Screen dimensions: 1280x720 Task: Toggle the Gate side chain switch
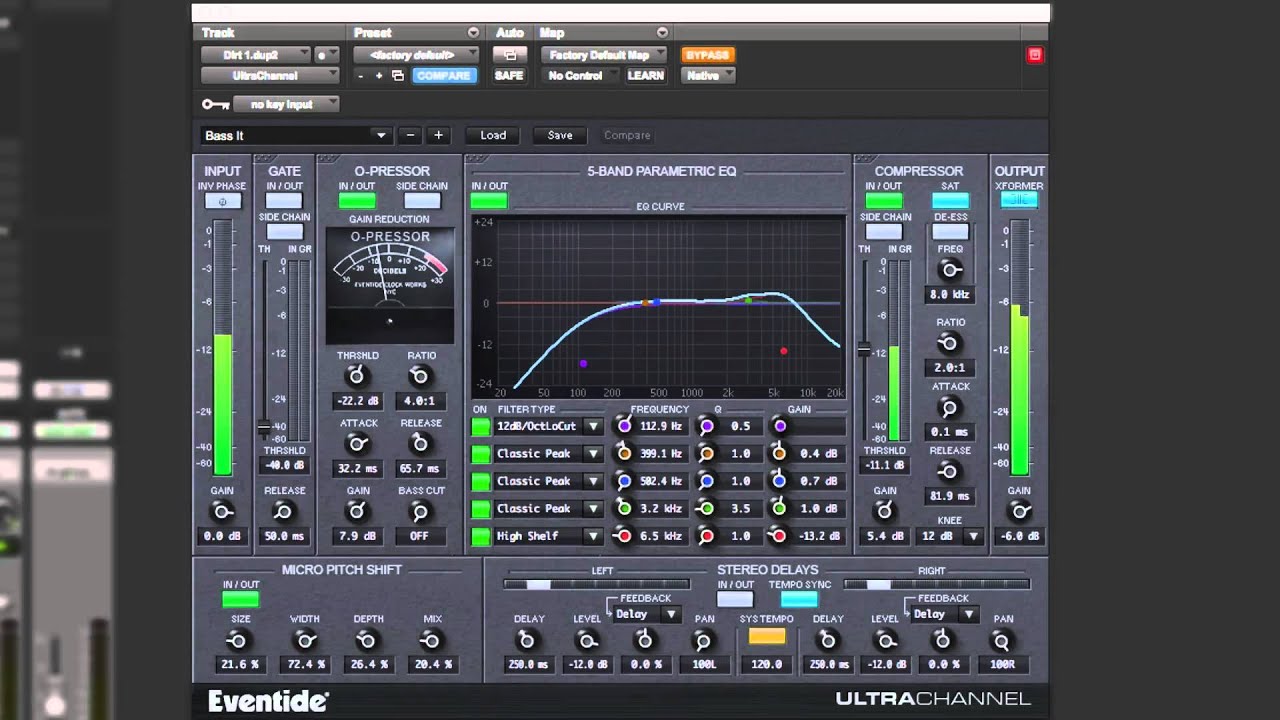coord(284,232)
